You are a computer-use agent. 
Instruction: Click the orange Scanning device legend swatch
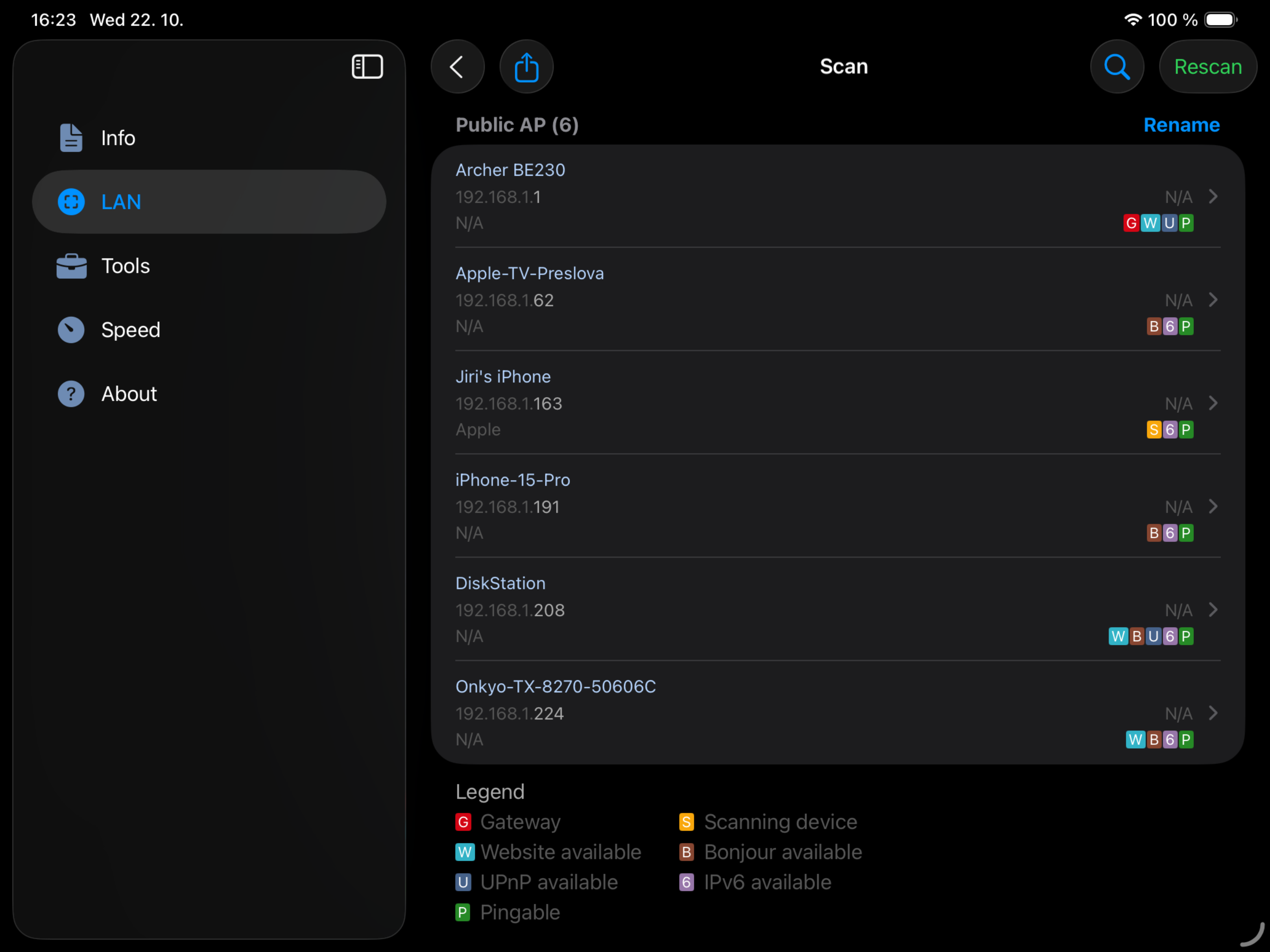[x=687, y=822]
